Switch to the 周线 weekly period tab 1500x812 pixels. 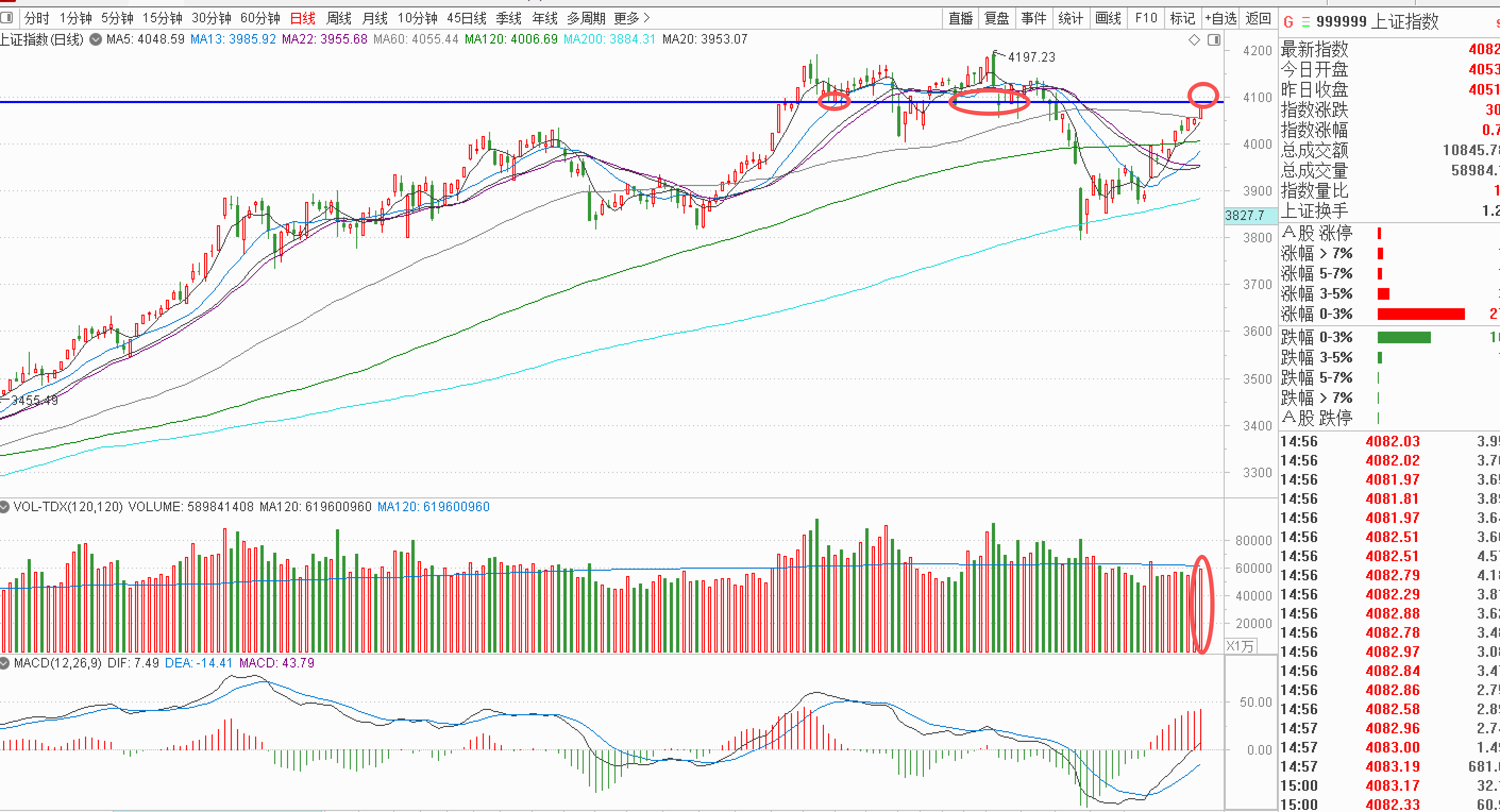coord(339,19)
